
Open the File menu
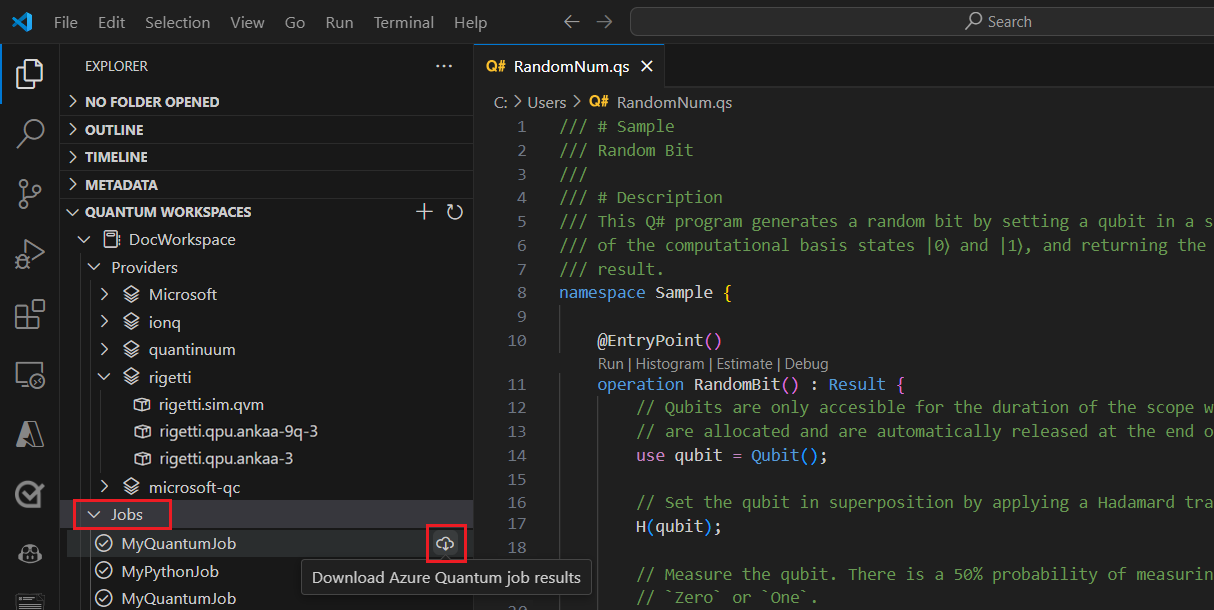(x=66, y=22)
